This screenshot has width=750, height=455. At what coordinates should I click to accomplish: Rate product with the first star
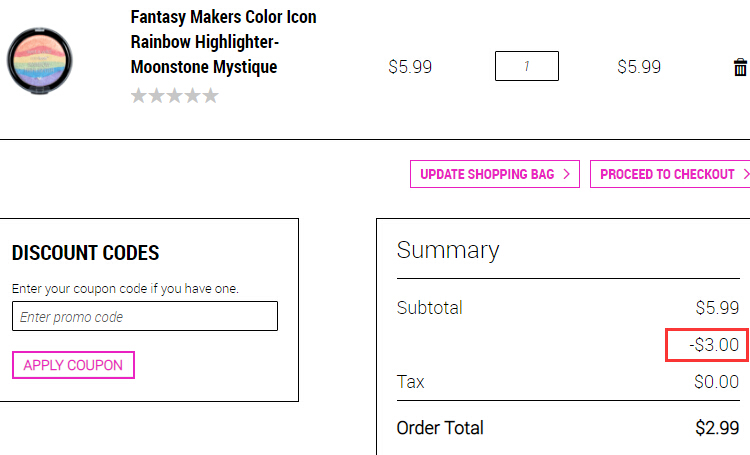139,96
